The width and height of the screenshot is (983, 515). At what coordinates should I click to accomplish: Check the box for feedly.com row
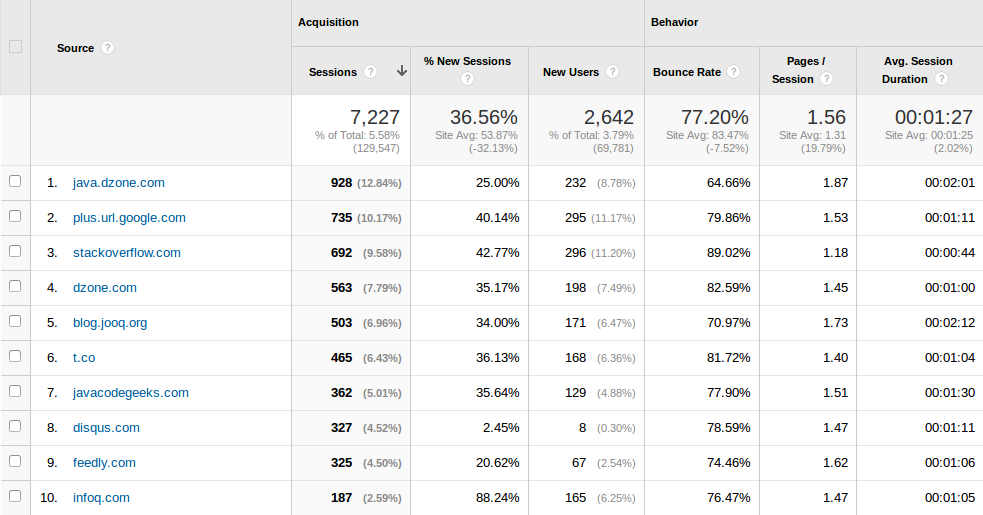click(x=15, y=462)
